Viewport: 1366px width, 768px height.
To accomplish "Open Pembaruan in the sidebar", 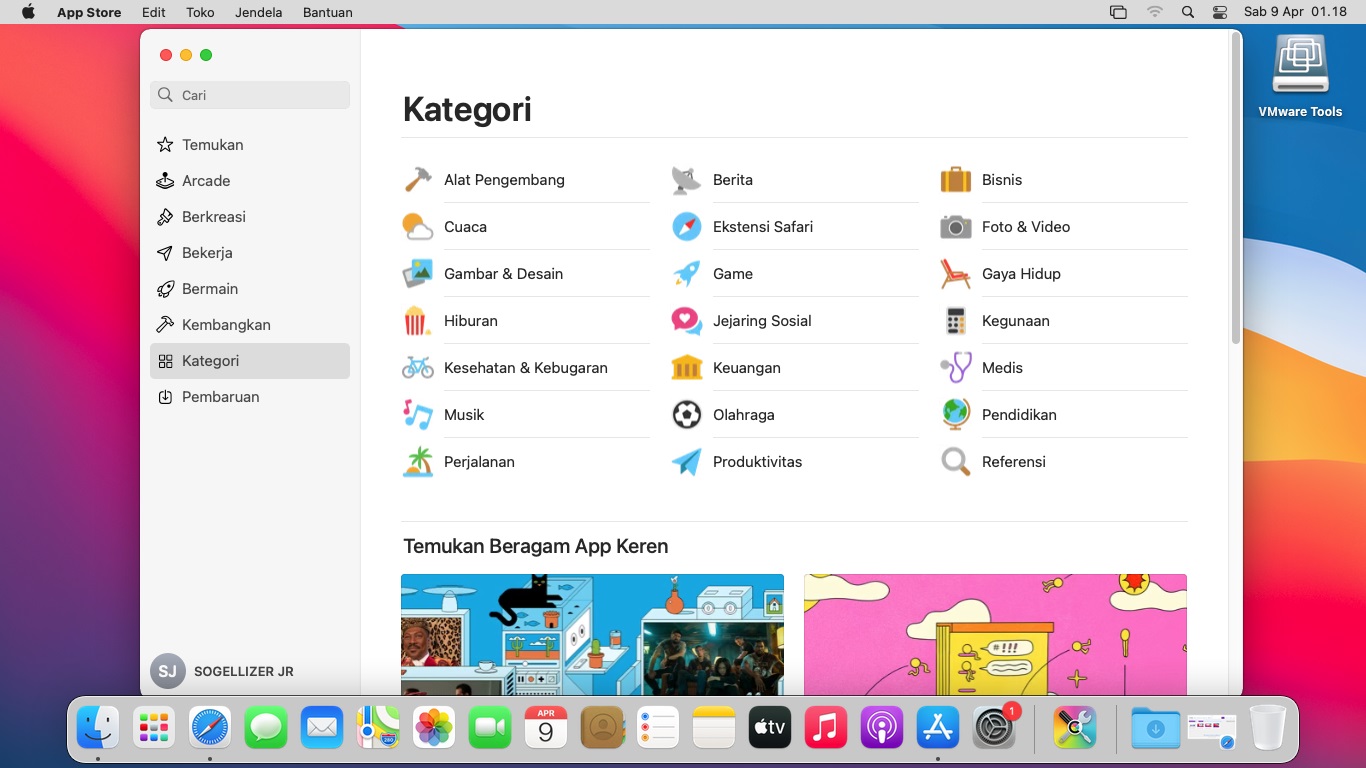I will click(x=250, y=397).
